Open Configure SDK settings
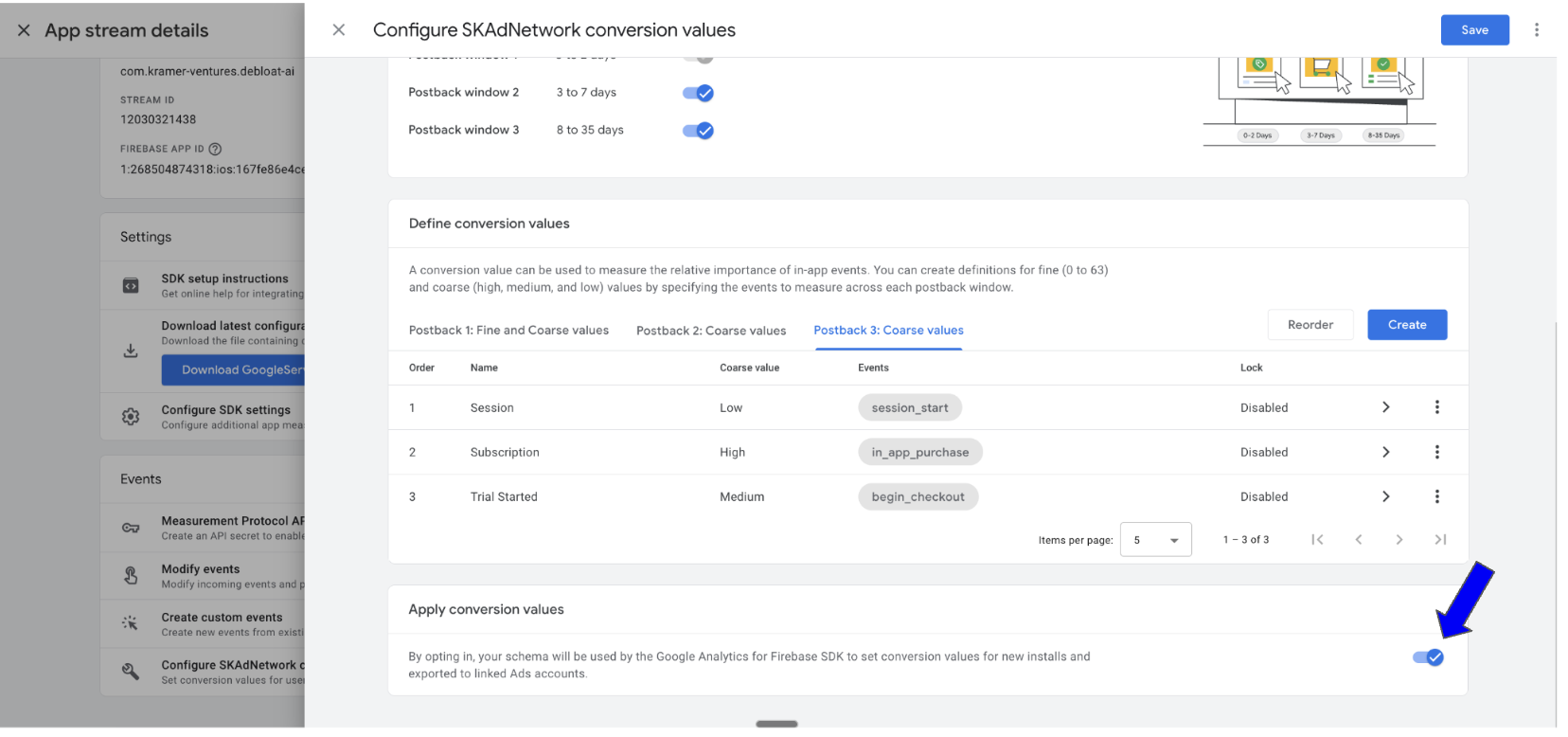 [202, 417]
